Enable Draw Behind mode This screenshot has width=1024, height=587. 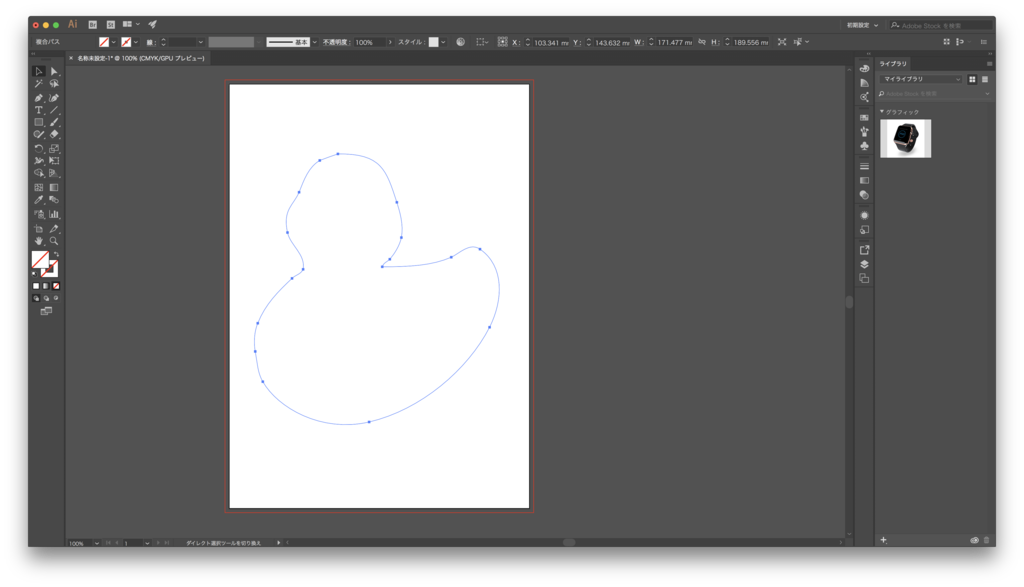coord(46,298)
